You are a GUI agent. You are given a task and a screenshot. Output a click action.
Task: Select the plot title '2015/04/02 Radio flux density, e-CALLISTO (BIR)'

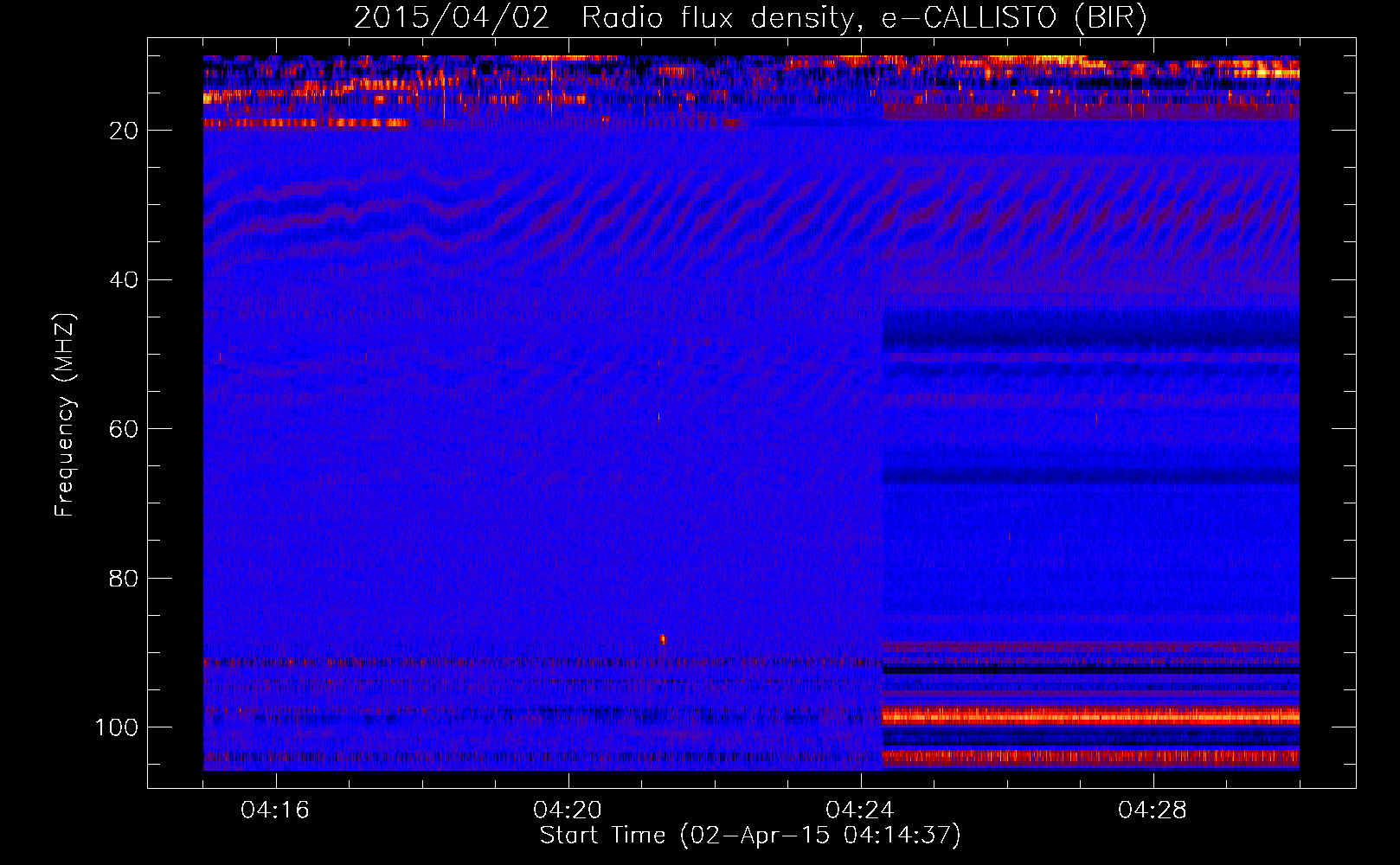(x=750, y=17)
